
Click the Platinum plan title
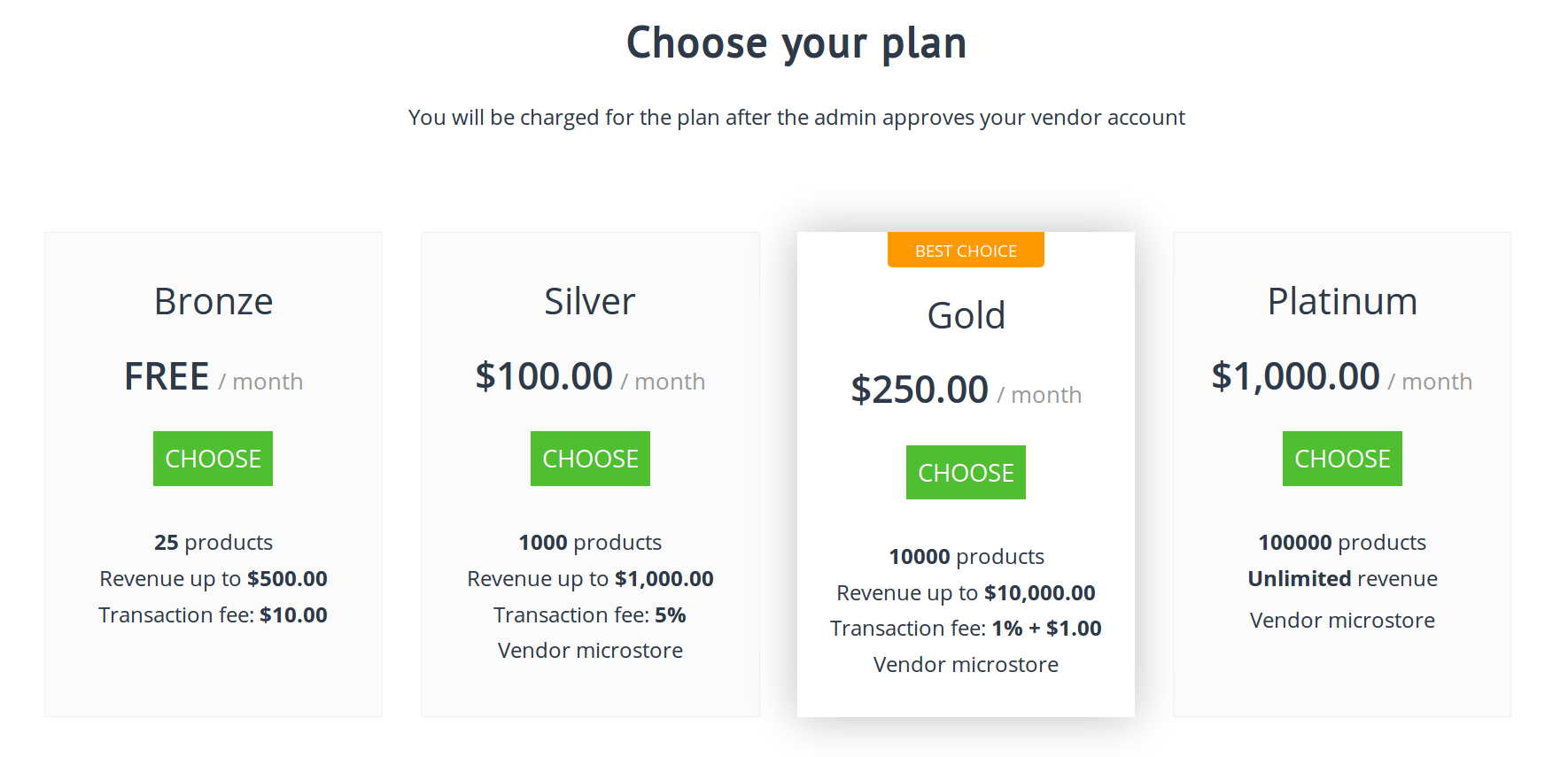coord(1342,302)
